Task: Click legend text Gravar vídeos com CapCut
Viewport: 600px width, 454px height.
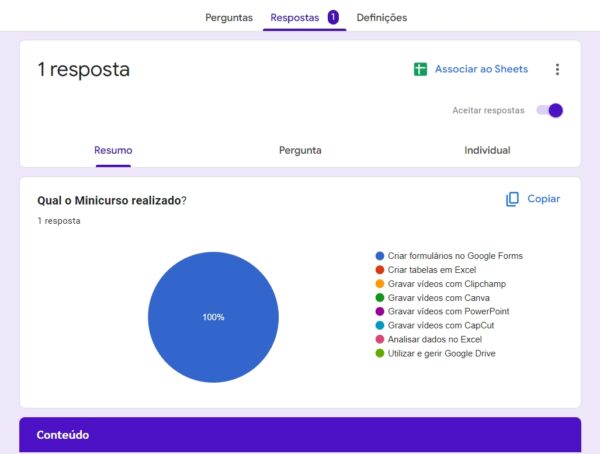Action: tap(441, 325)
